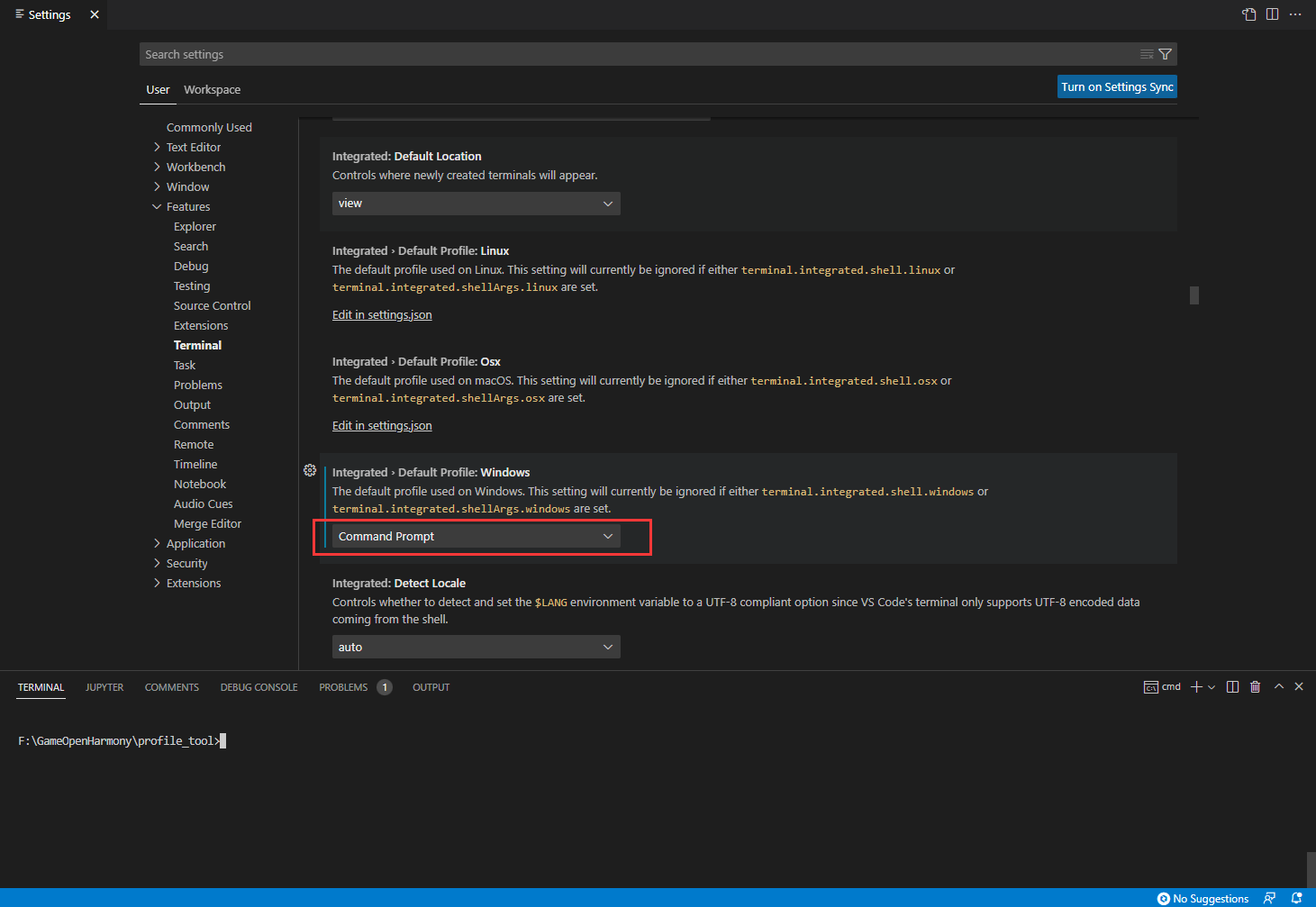
Task: Create a new terminal with plus icon
Action: [x=1196, y=687]
